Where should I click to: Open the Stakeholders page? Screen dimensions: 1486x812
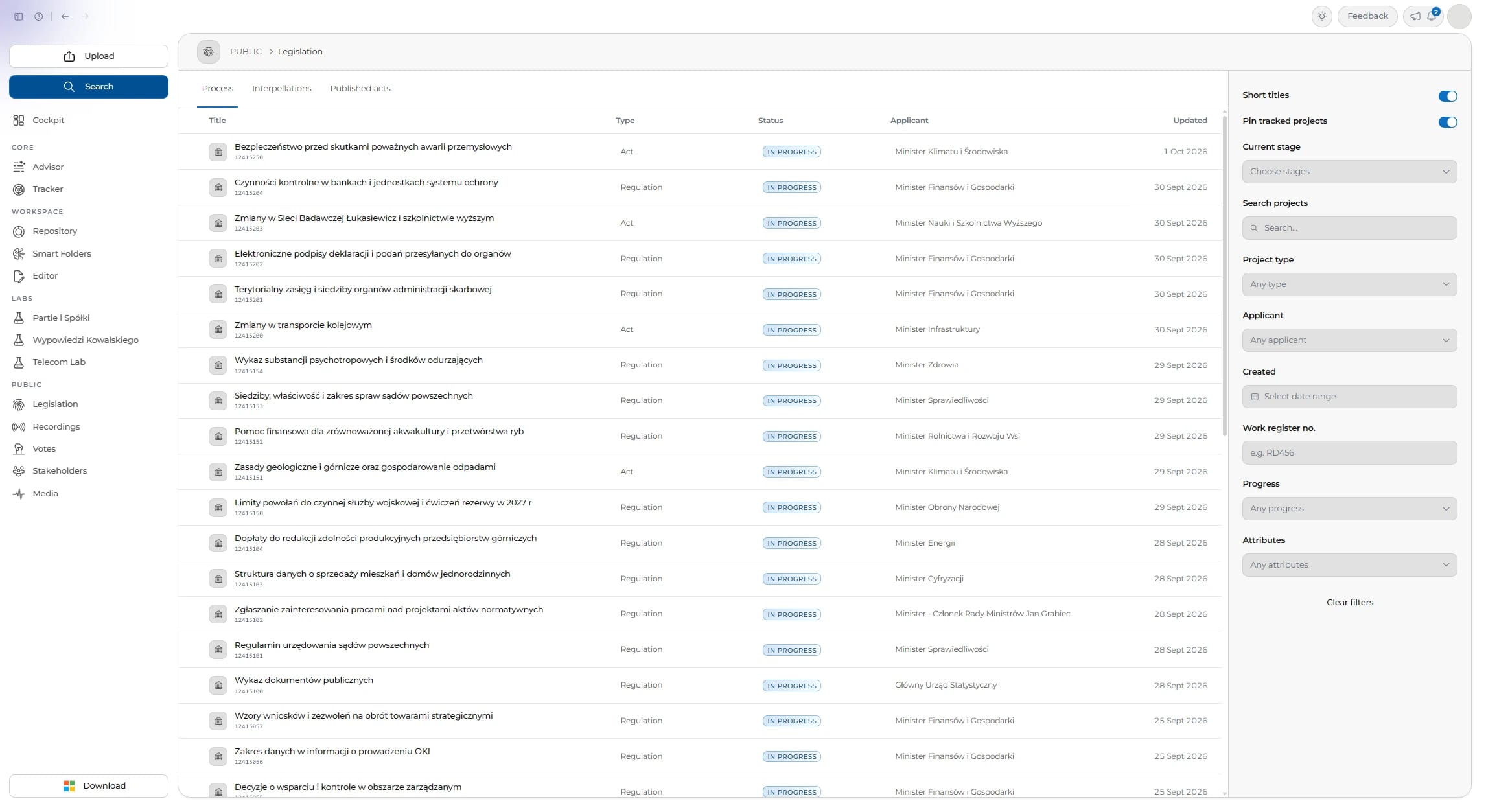coord(60,471)
